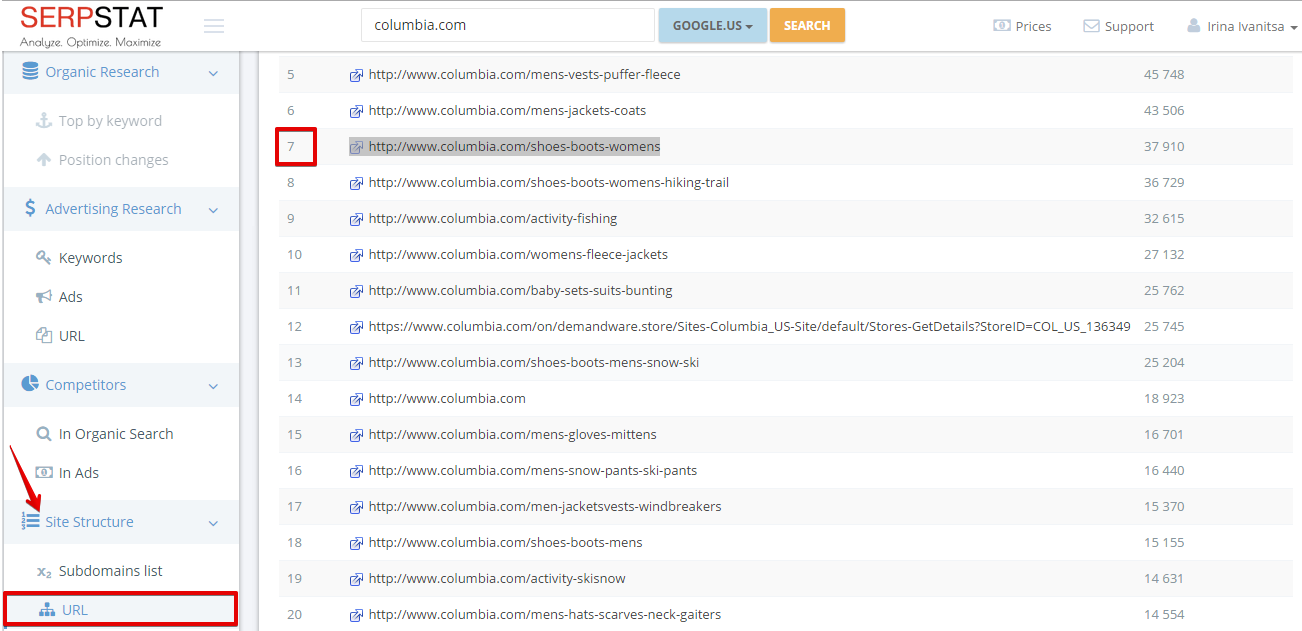This screenshot has width=1302, height=631.
Task: Open external link icon for demandware.store URL
Action: pyautogui.click(x=356, y=327)
